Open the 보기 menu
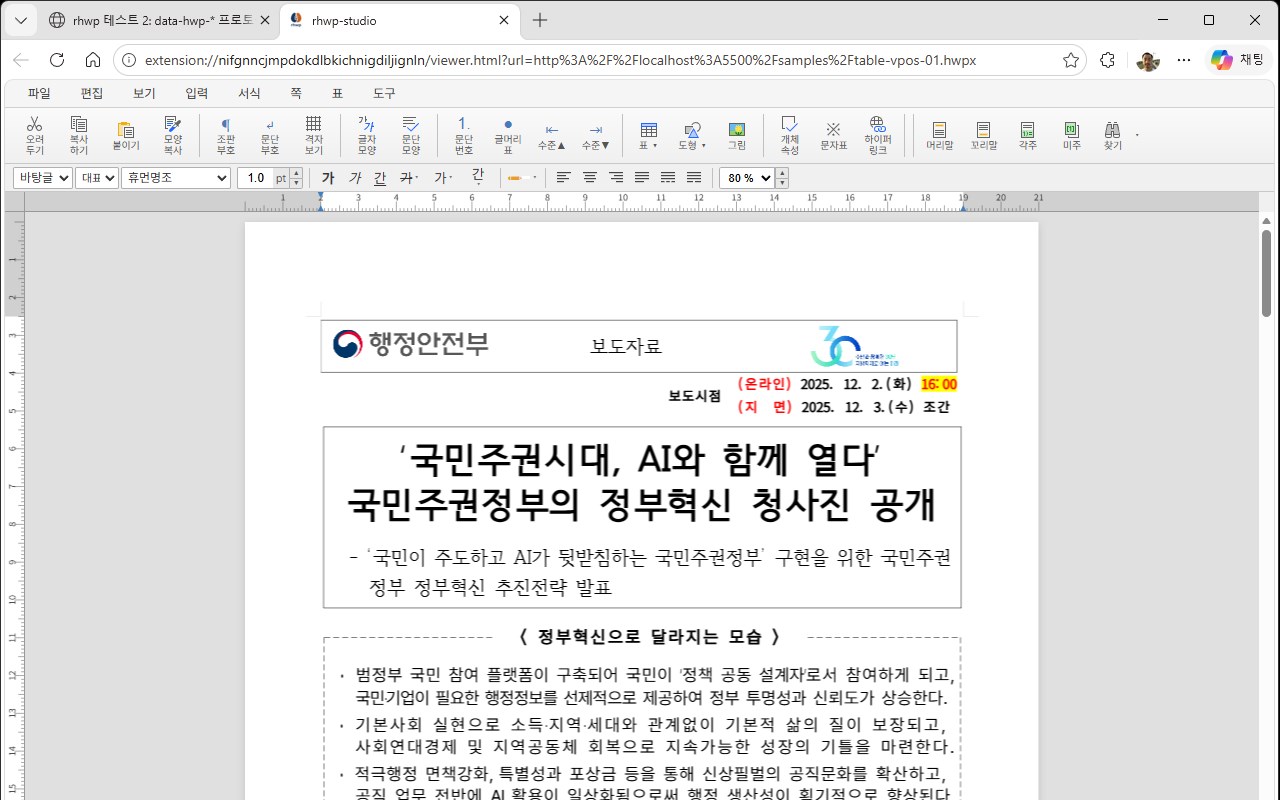Screen dimensions: 1280x800 click(x=144, y=93)
